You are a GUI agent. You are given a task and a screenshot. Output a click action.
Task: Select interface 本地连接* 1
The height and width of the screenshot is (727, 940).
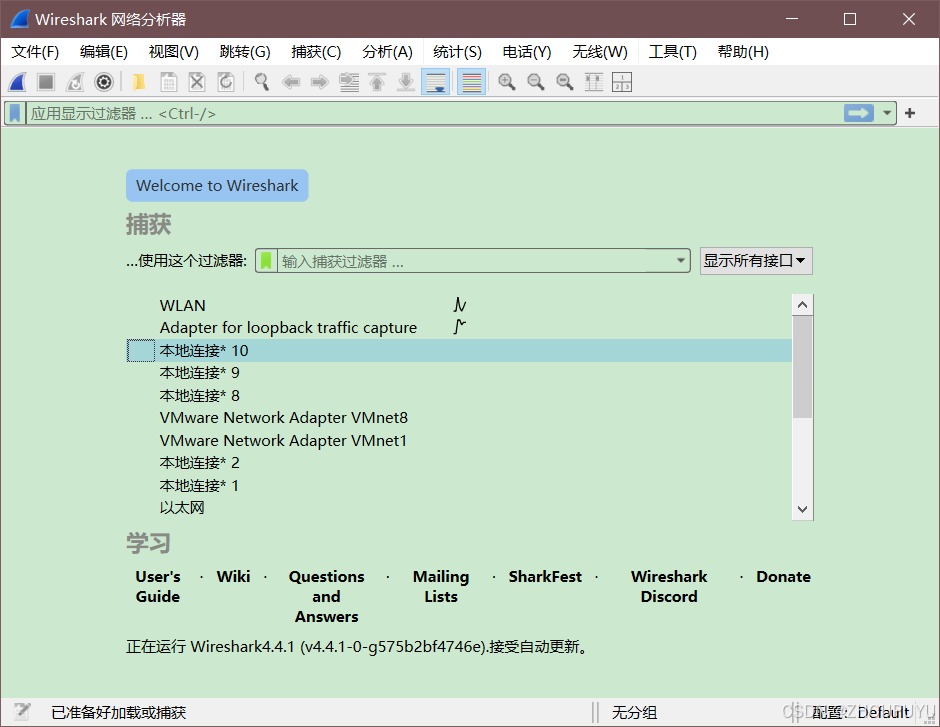pos(459,485)
